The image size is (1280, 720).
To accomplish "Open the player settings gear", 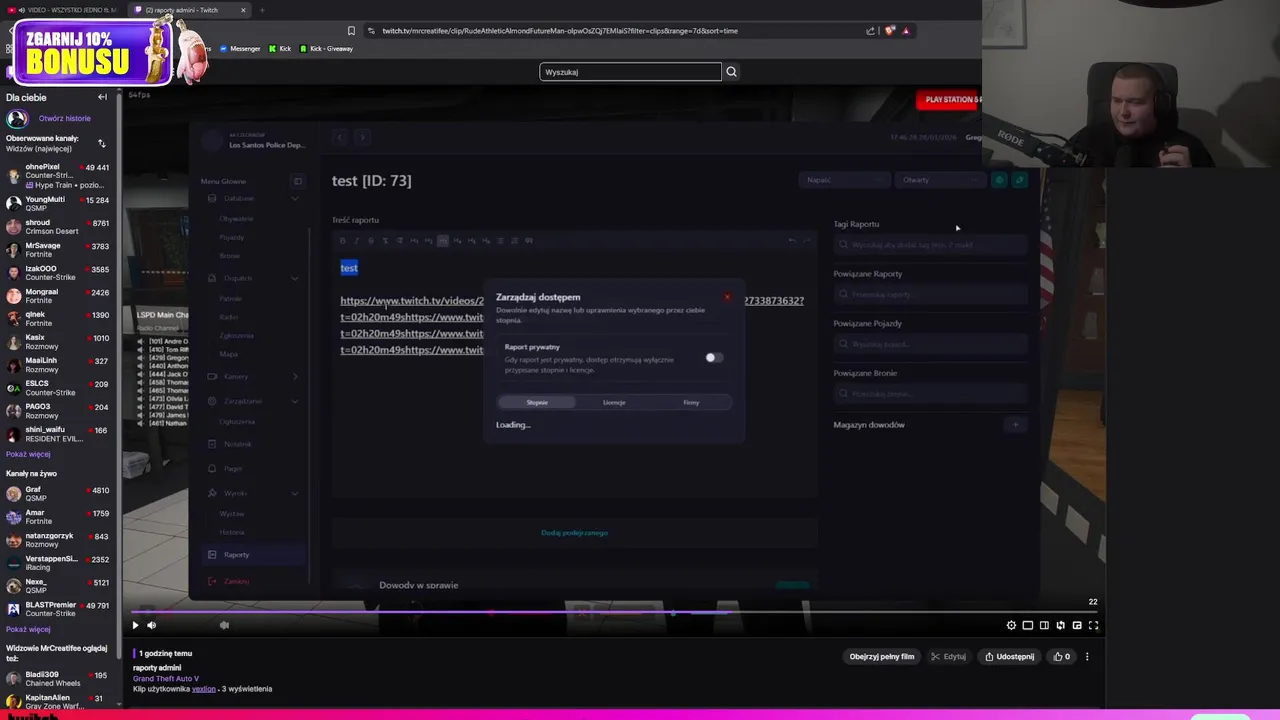I will click(1011, 625).
